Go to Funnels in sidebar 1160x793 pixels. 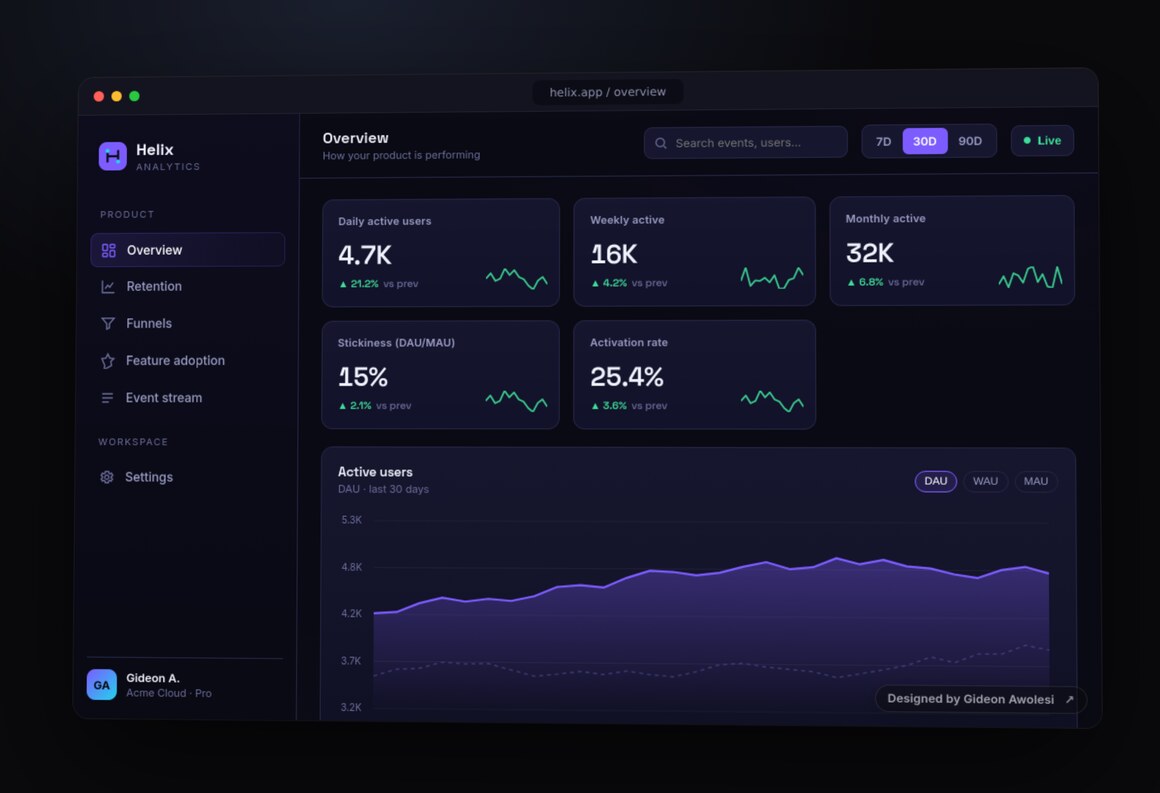click(187, 323)
